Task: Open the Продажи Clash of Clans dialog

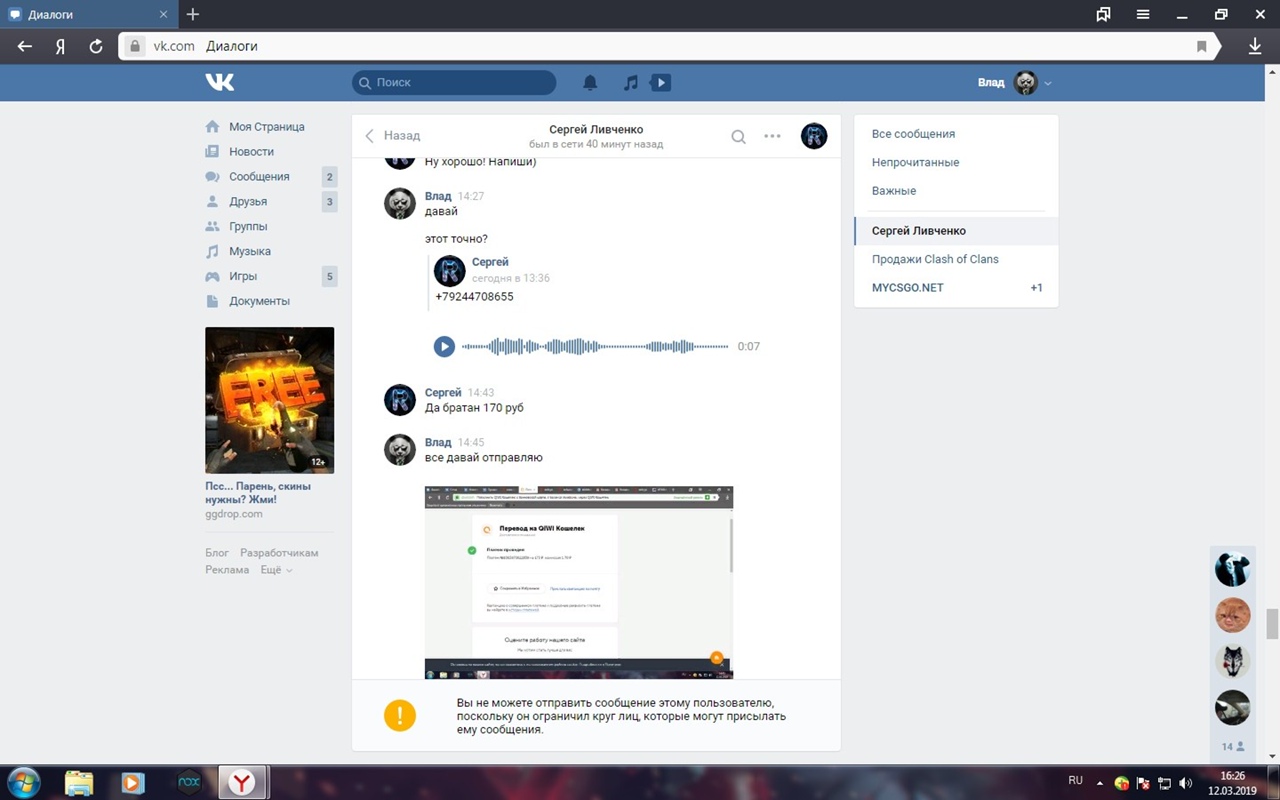Action: pyautogui.click(x=935, y=259)
